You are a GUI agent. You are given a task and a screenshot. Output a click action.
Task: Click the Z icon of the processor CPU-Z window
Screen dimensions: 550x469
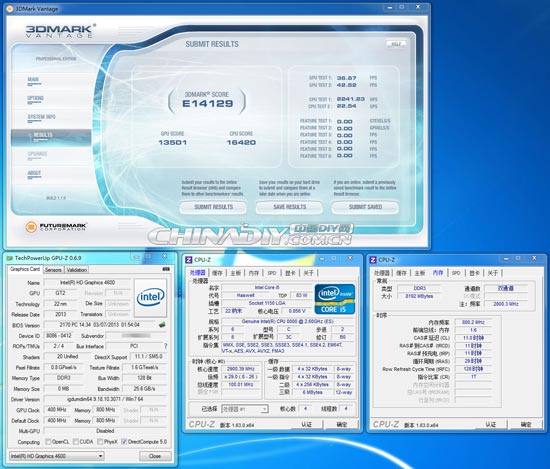[x=189, y=260]
